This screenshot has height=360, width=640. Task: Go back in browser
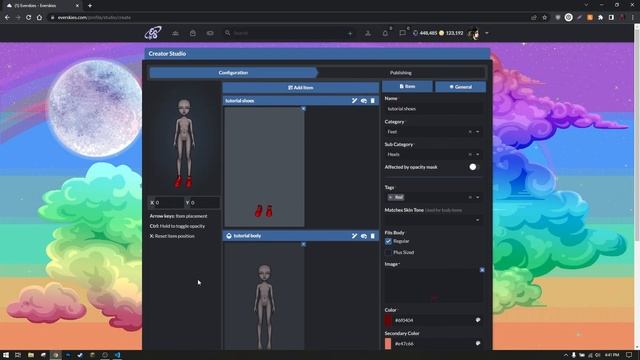pos(7,18)
